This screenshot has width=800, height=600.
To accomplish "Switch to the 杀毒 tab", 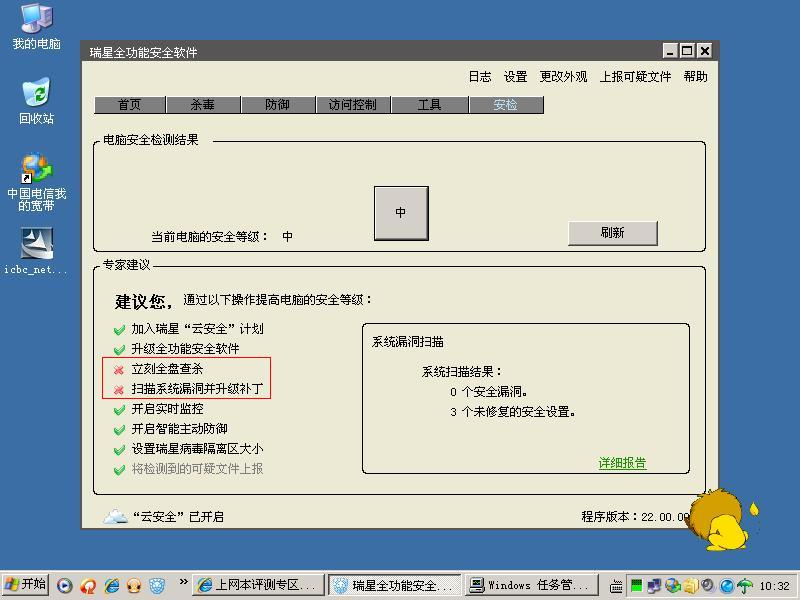I will tap(203, 105).
